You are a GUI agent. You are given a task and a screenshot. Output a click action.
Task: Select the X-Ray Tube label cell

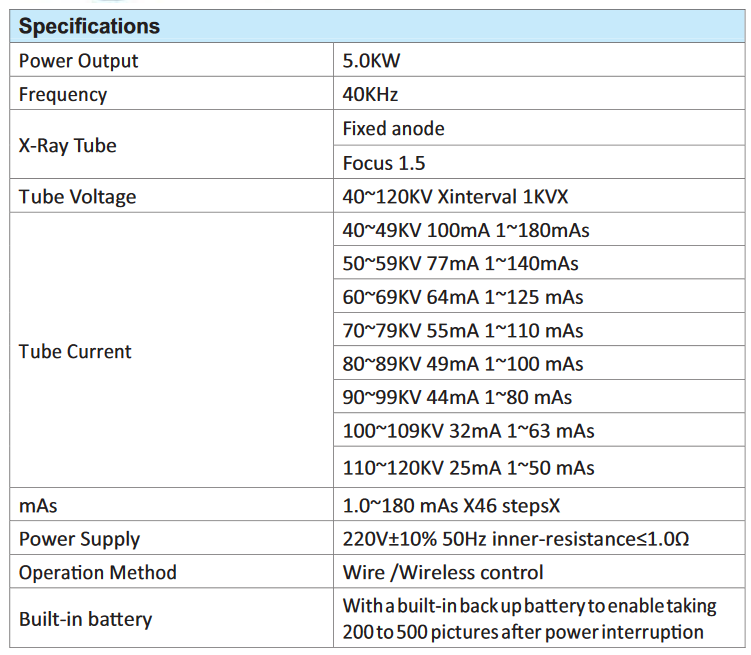click(x=68, y=145)
